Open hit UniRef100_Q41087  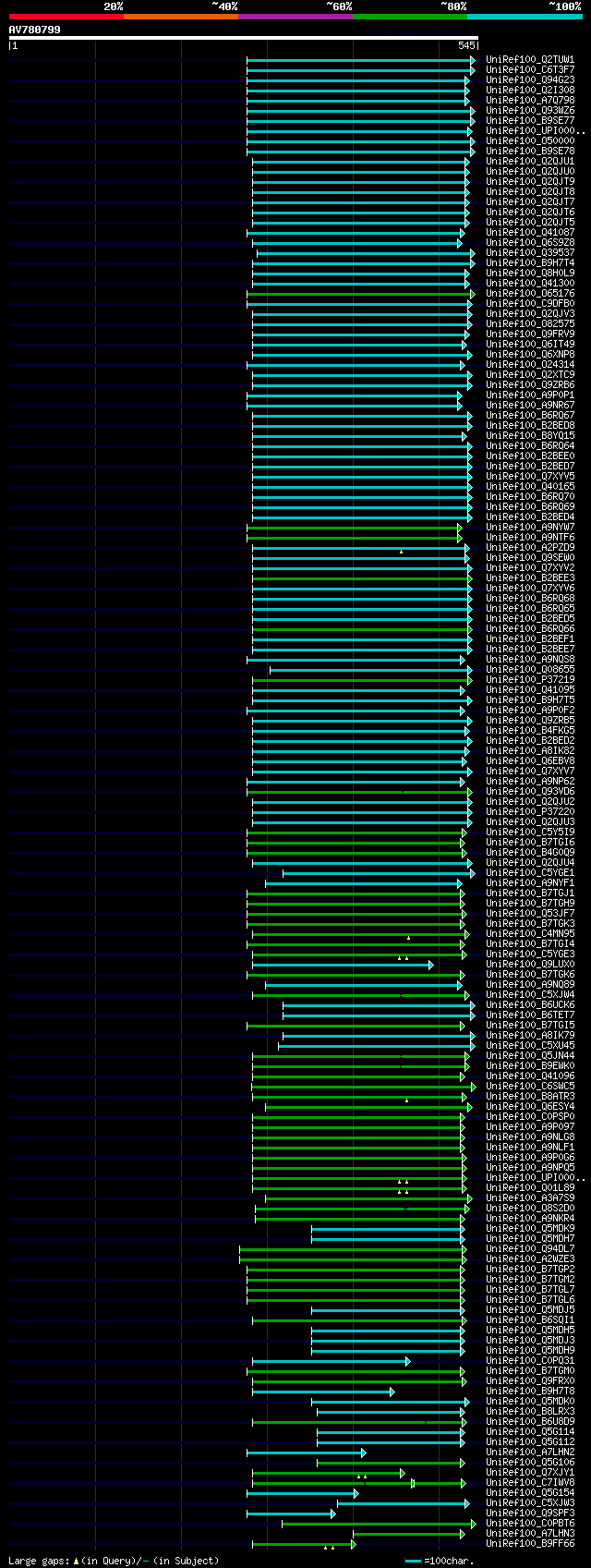pyautogui.click(x=530, y=232)
